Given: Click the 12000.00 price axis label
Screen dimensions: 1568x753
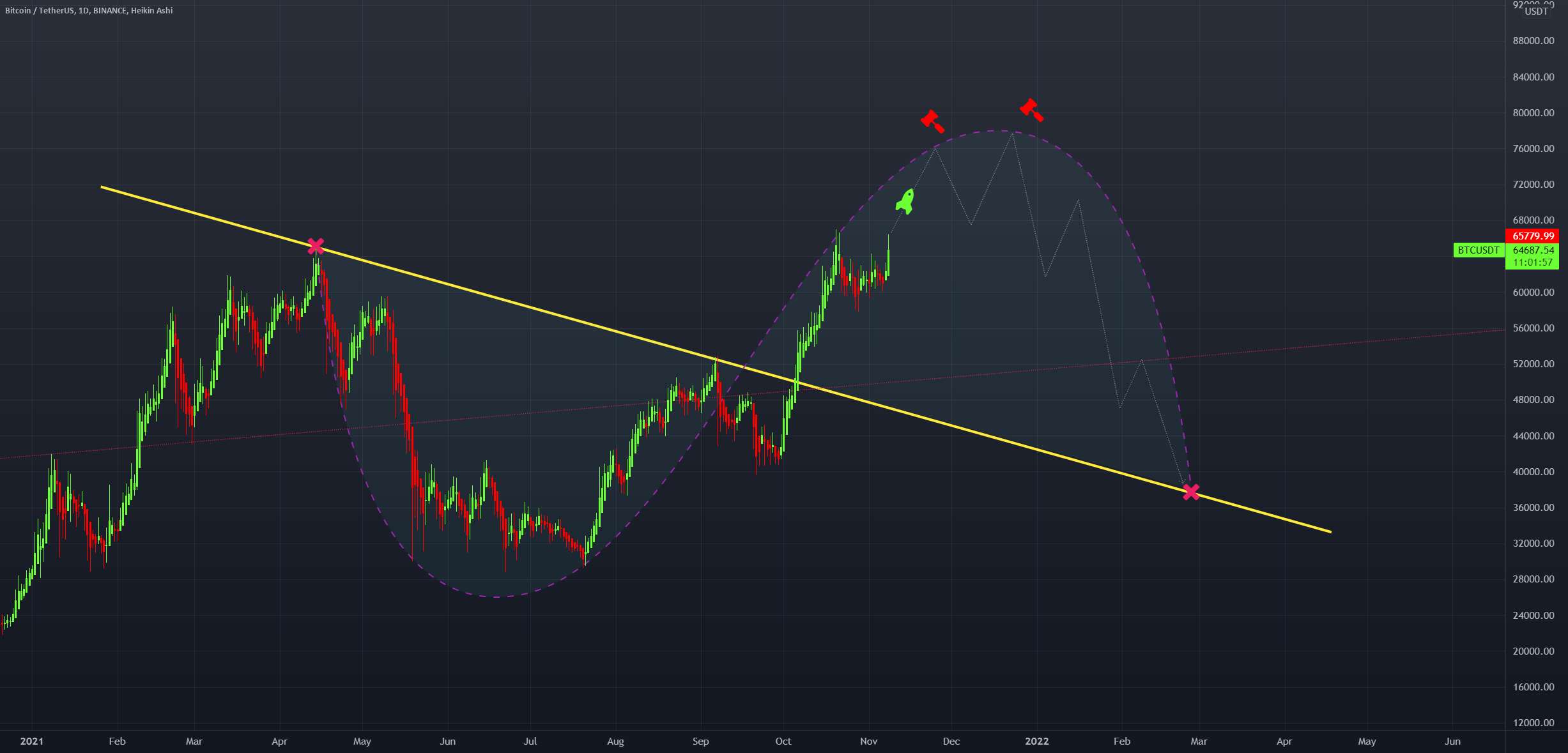Looking at the screenshot, I should [1533, 722].
